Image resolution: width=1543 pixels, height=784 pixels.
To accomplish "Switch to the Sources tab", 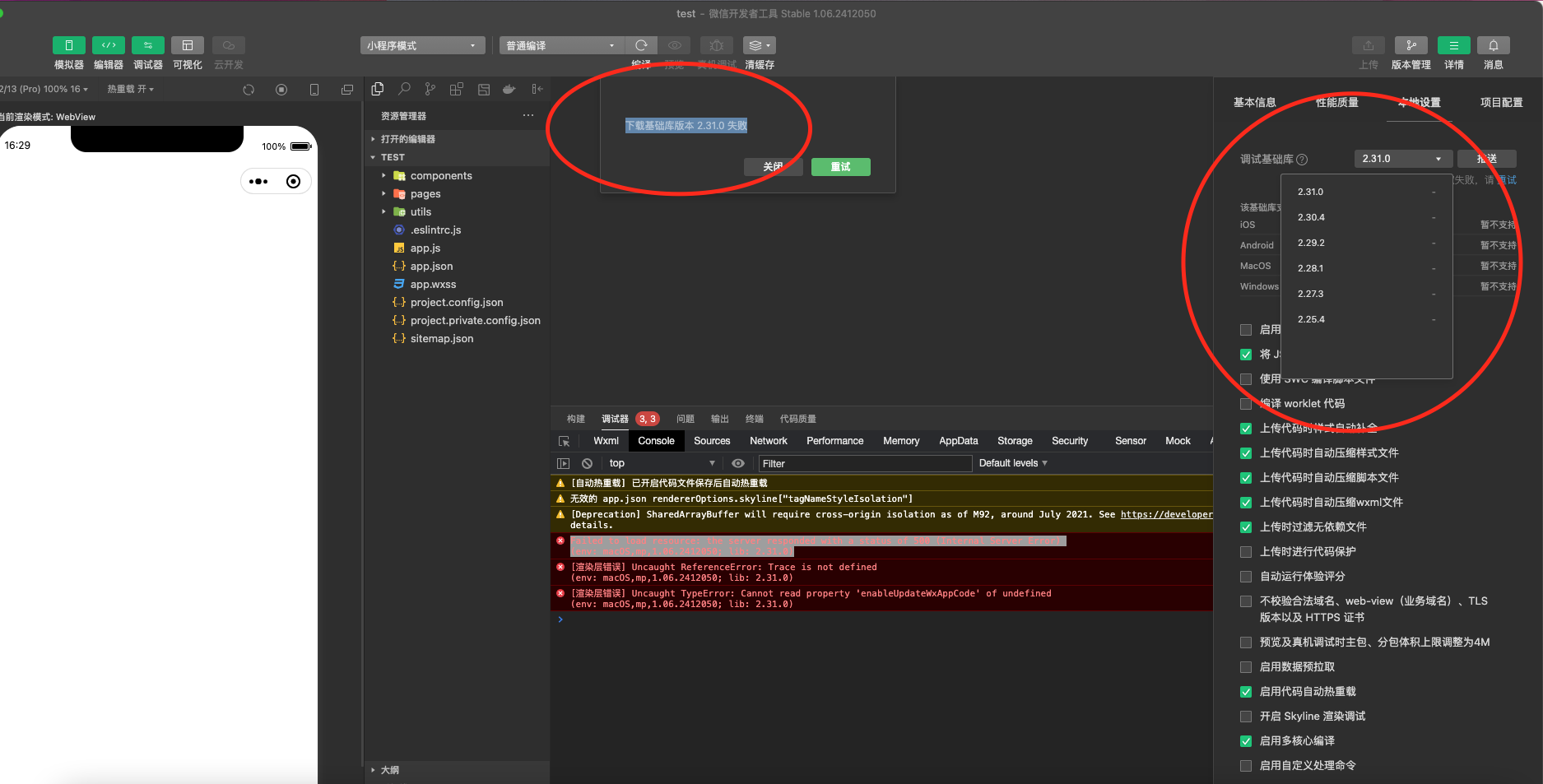I will tap(712, 441).
